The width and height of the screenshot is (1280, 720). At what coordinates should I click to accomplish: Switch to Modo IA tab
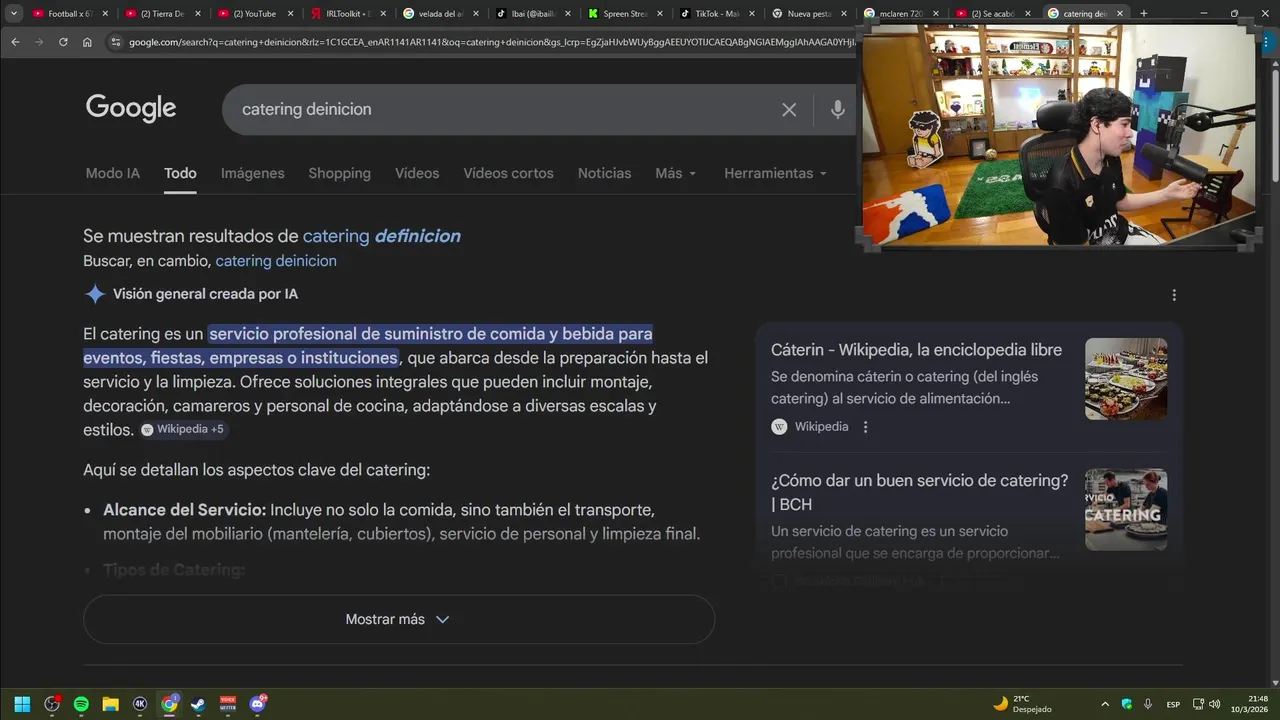tap(113, 173)
